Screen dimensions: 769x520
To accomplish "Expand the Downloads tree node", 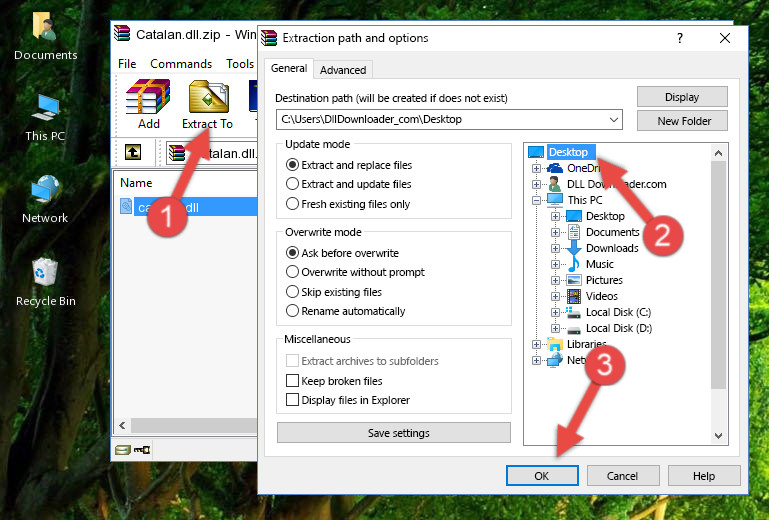I will [x=555, y=248].
